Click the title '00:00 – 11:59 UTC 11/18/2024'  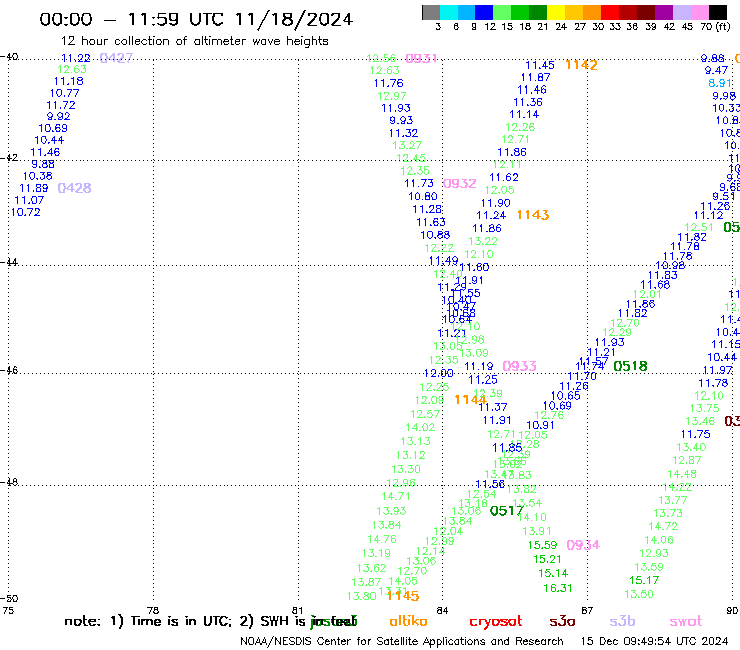[196, 19]
